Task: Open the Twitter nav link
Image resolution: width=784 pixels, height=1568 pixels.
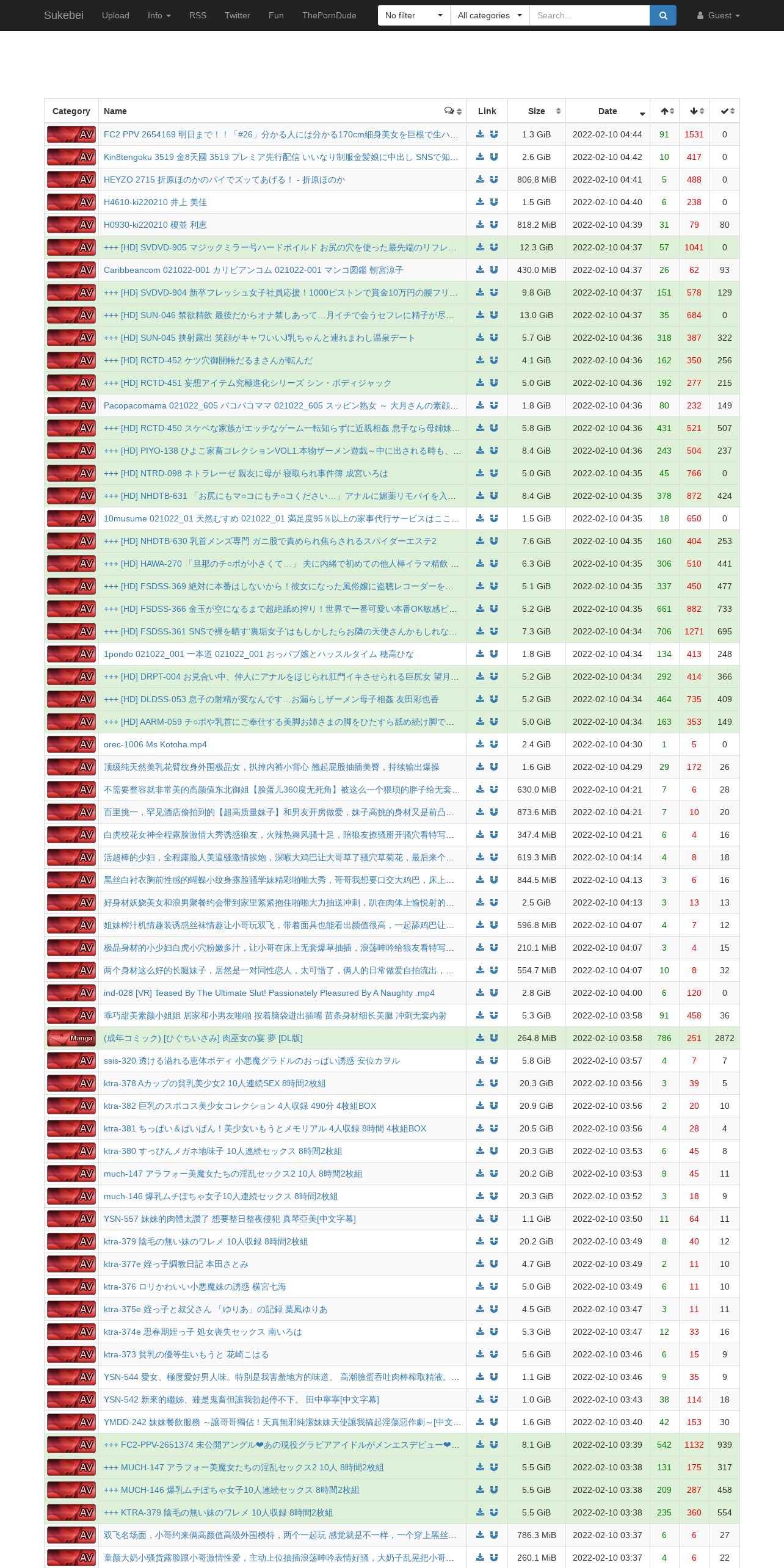Action: [238, 15]
